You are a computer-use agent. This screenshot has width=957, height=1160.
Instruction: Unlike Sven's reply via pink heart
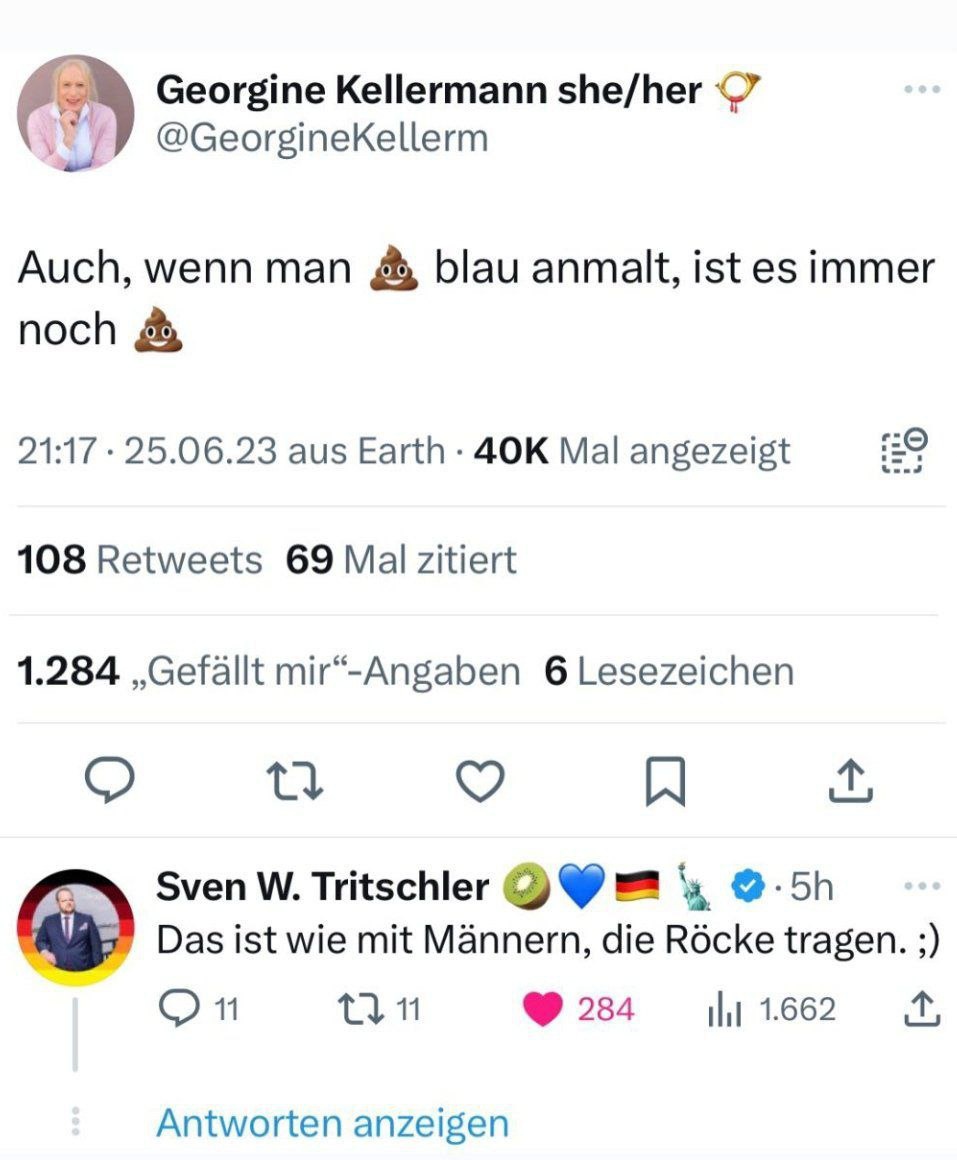coord(544,1009)
